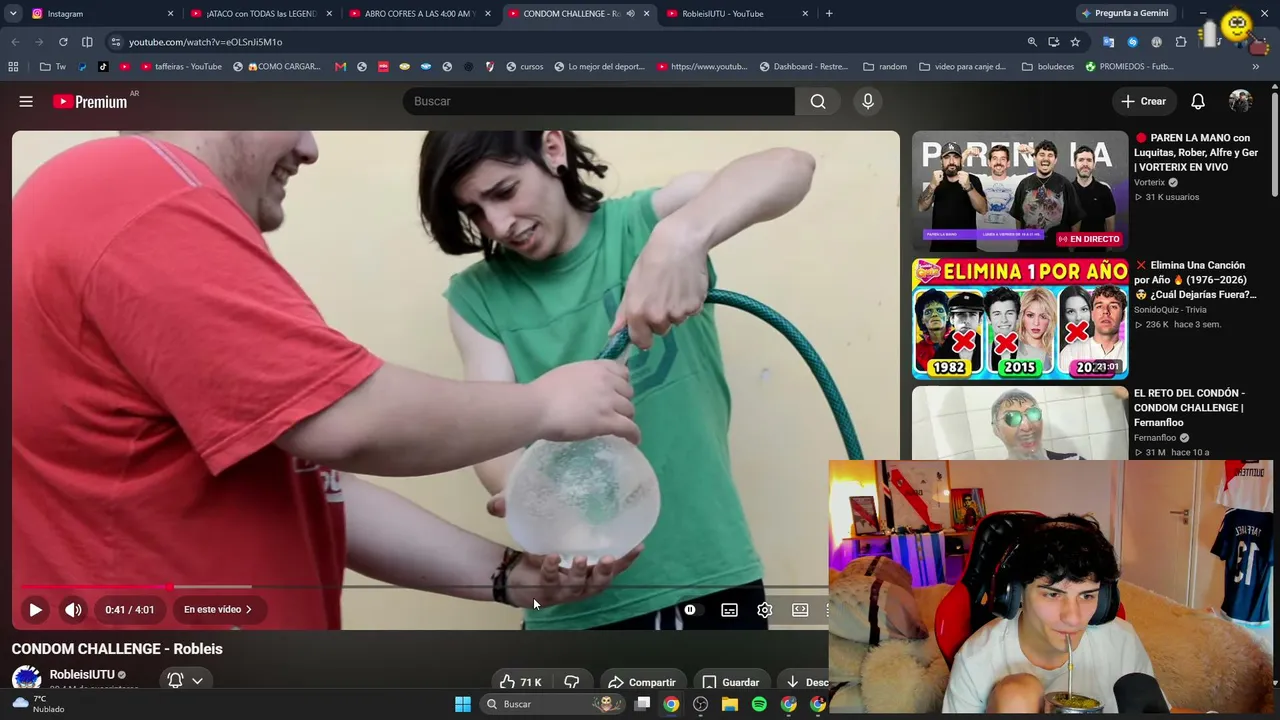Focus the YouTube 'Buscar' search box
This screenshot has width=1280, height=720.
tap(598, 101)
